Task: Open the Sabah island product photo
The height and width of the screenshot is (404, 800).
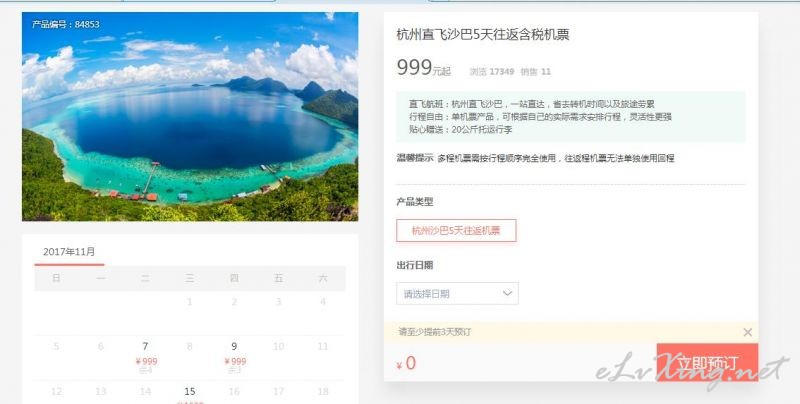Action: click(190, 116)
